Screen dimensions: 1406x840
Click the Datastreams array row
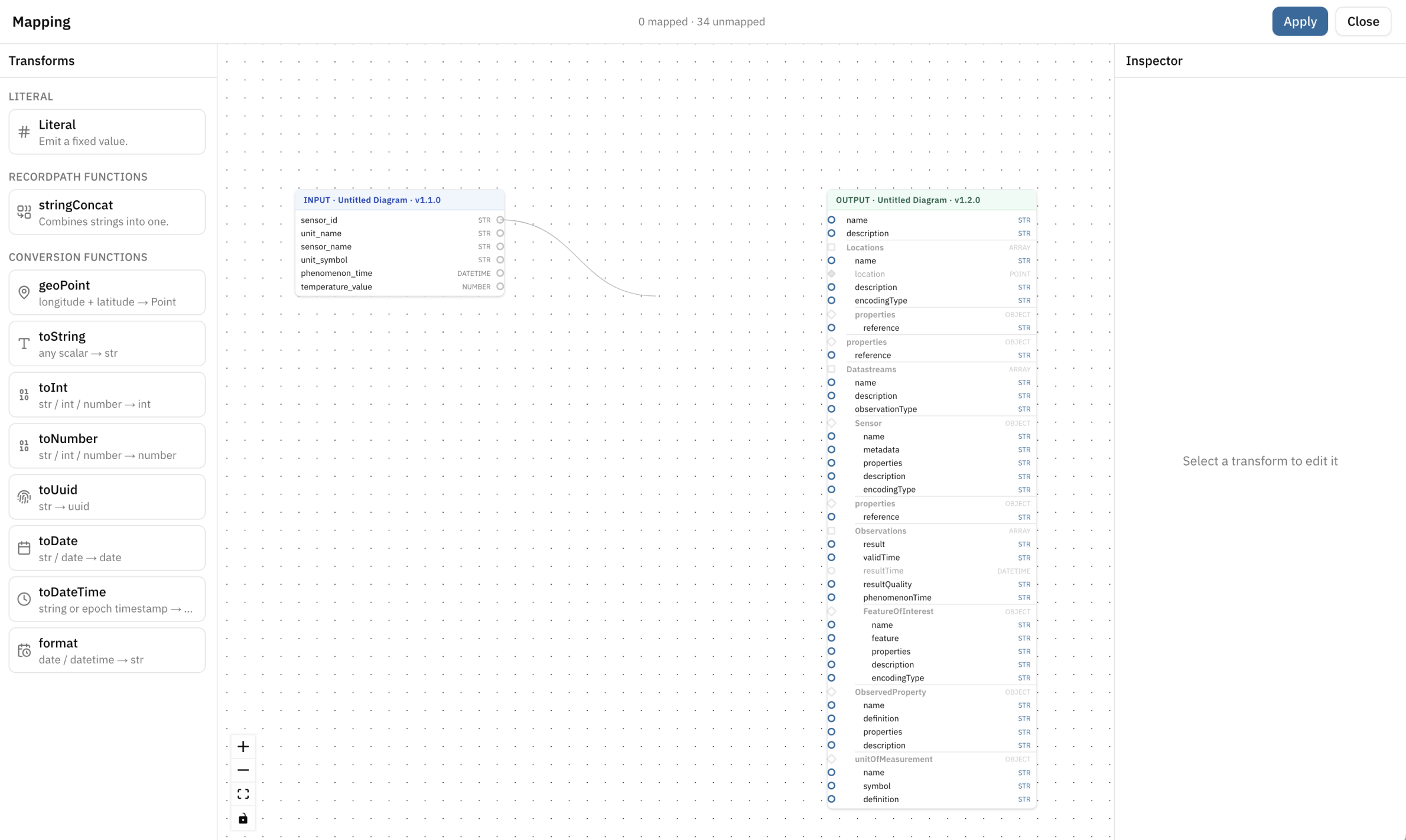pyautogui.click(x=932, y=369)
